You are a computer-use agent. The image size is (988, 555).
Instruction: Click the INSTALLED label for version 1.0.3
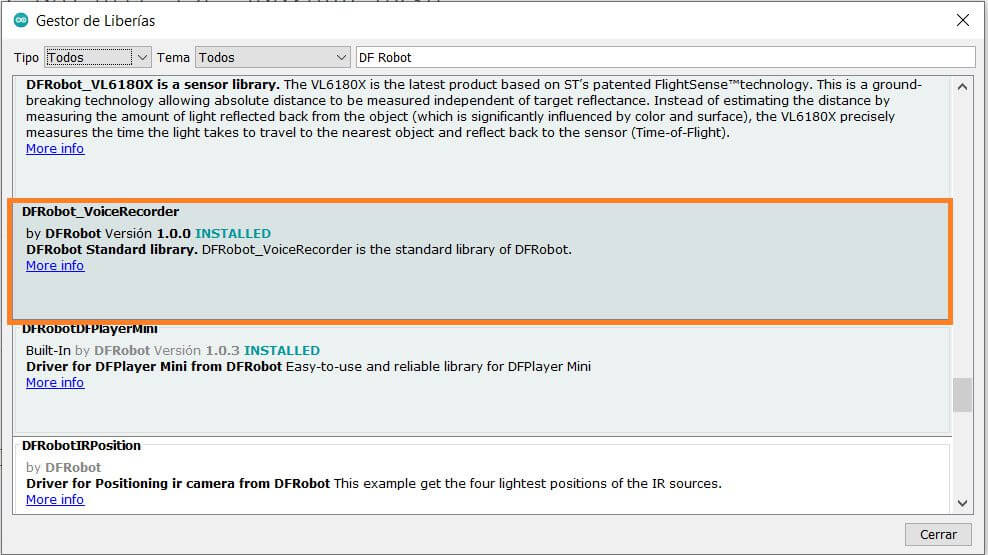tap(282, 351)
